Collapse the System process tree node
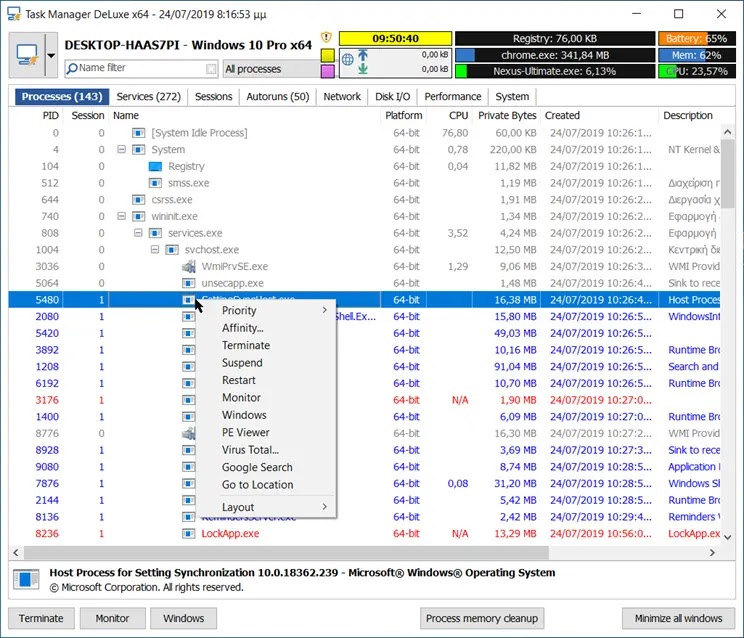 (x=121, y=149)
